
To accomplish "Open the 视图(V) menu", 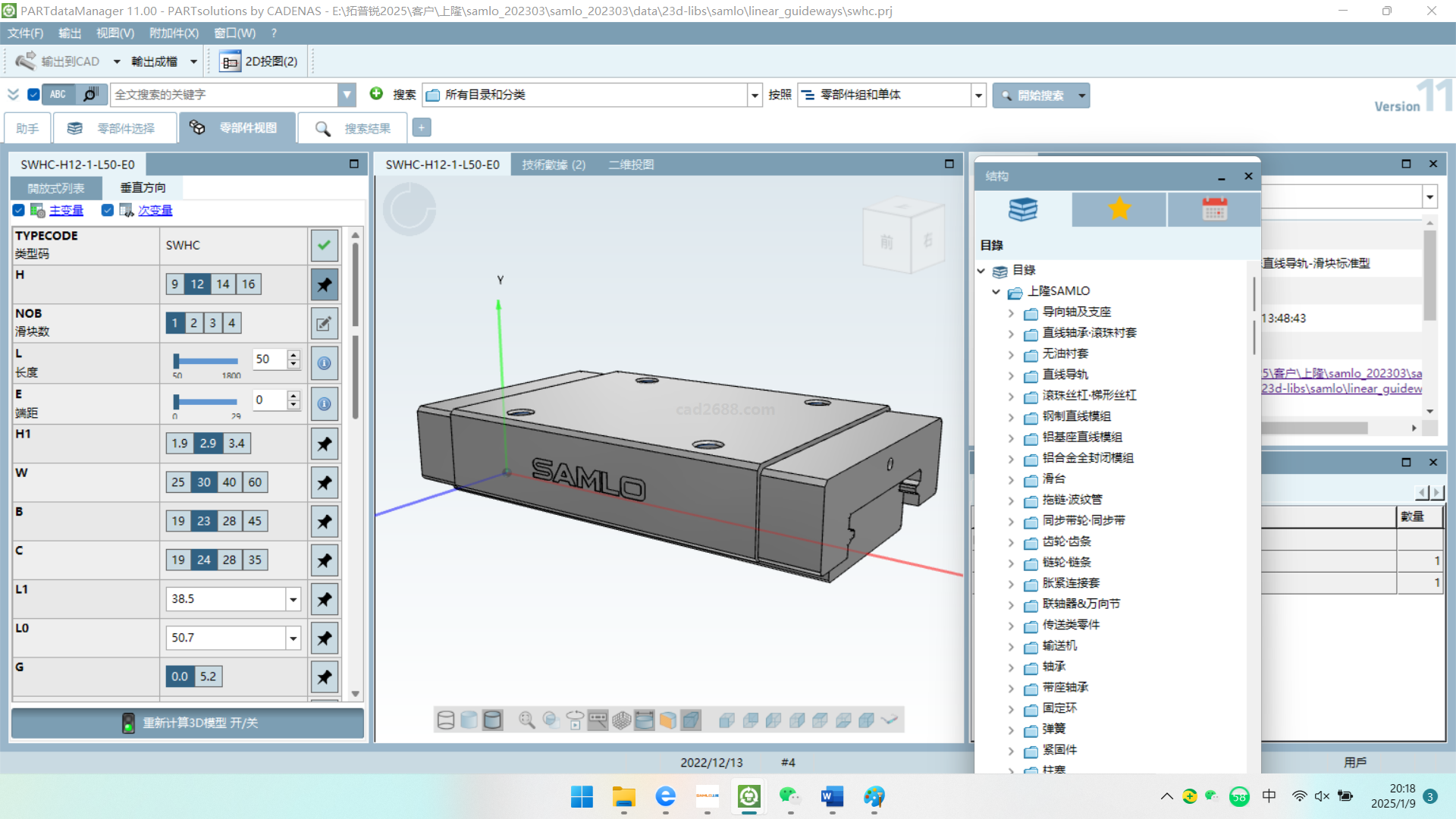I will [x=115, y=33].
